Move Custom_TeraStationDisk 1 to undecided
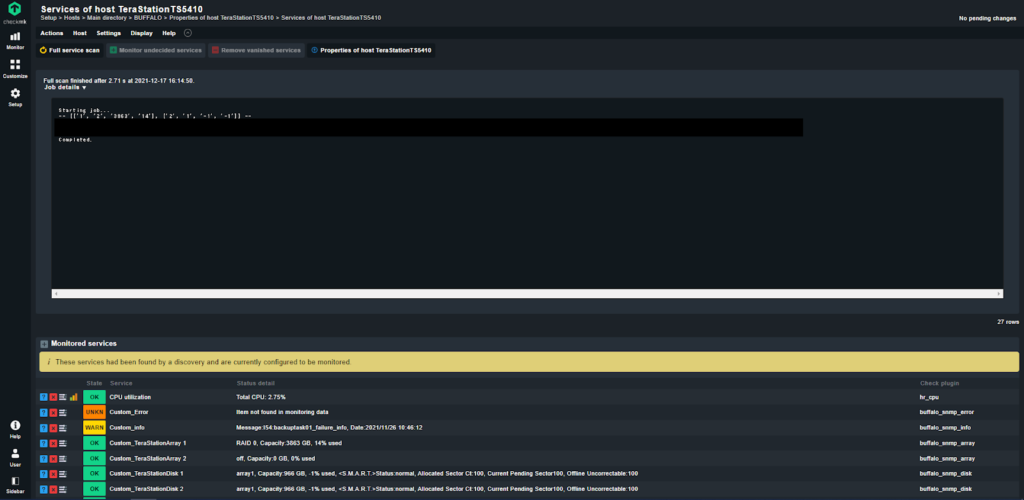 (44, 473)
